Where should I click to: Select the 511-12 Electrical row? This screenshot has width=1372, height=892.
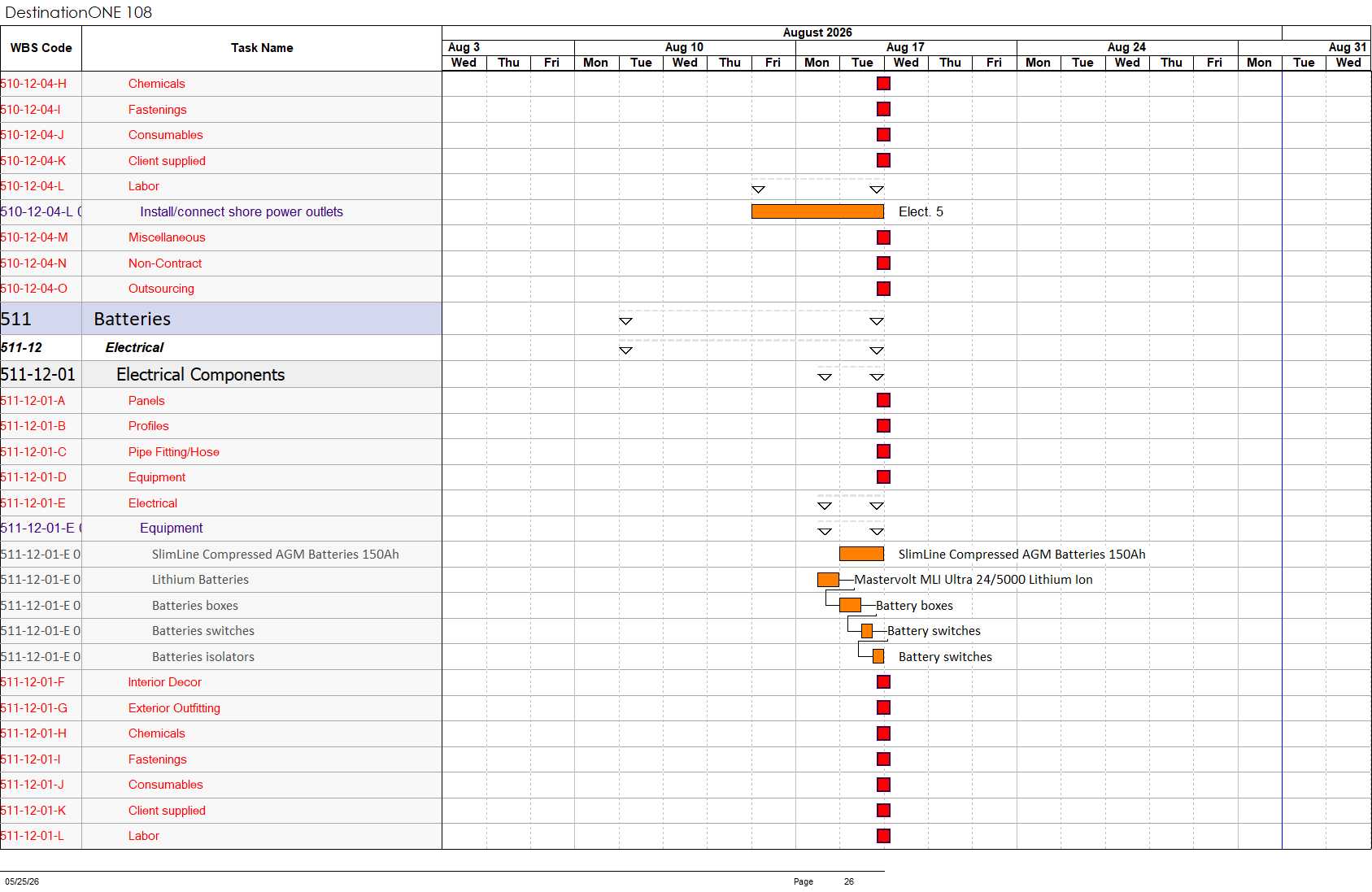[221, 348]
